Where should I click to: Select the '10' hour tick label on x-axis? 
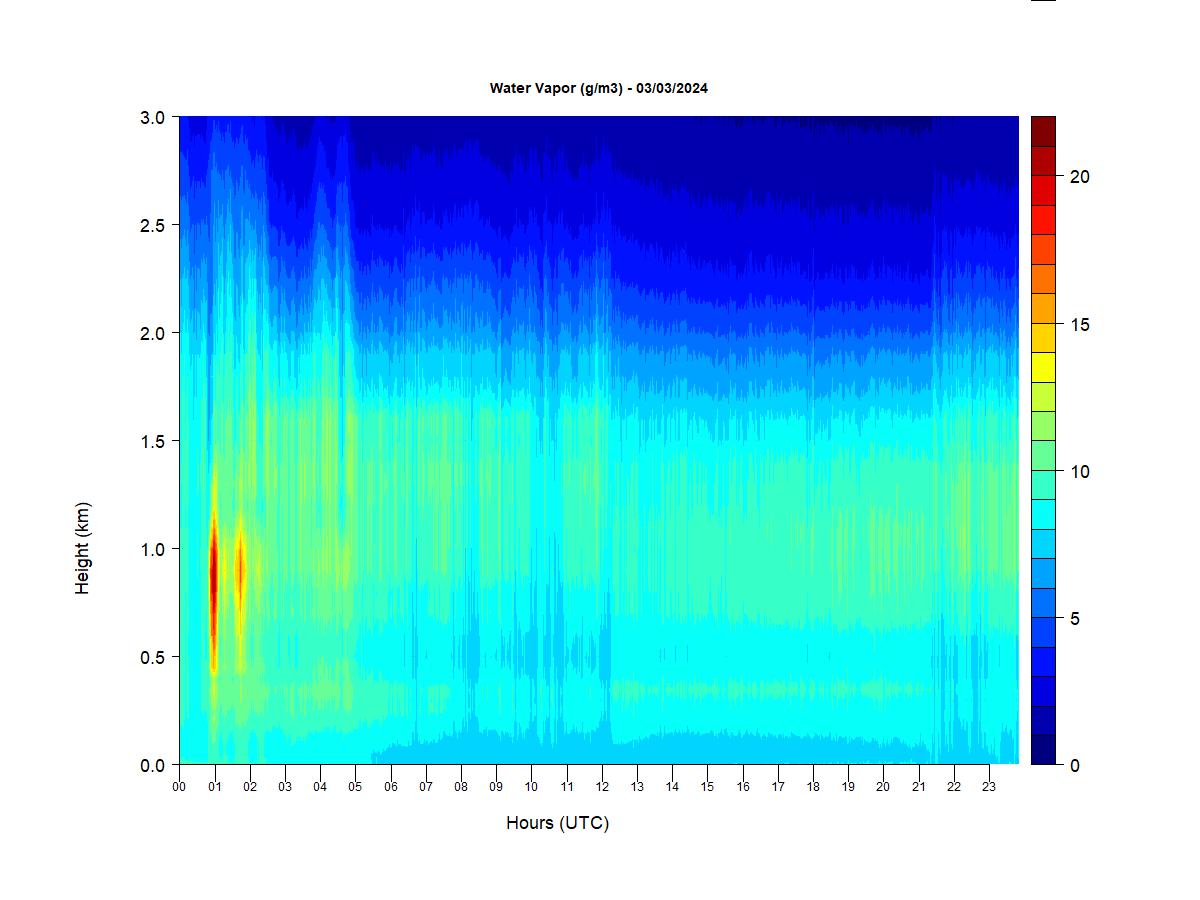(x=531, y=786)
